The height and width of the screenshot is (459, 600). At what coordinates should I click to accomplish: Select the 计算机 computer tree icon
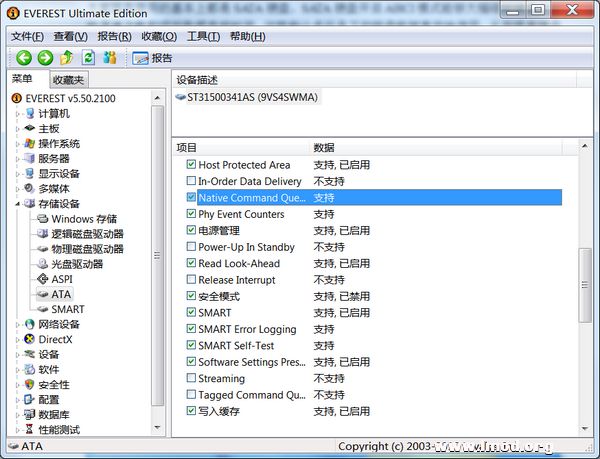[30, 114]
